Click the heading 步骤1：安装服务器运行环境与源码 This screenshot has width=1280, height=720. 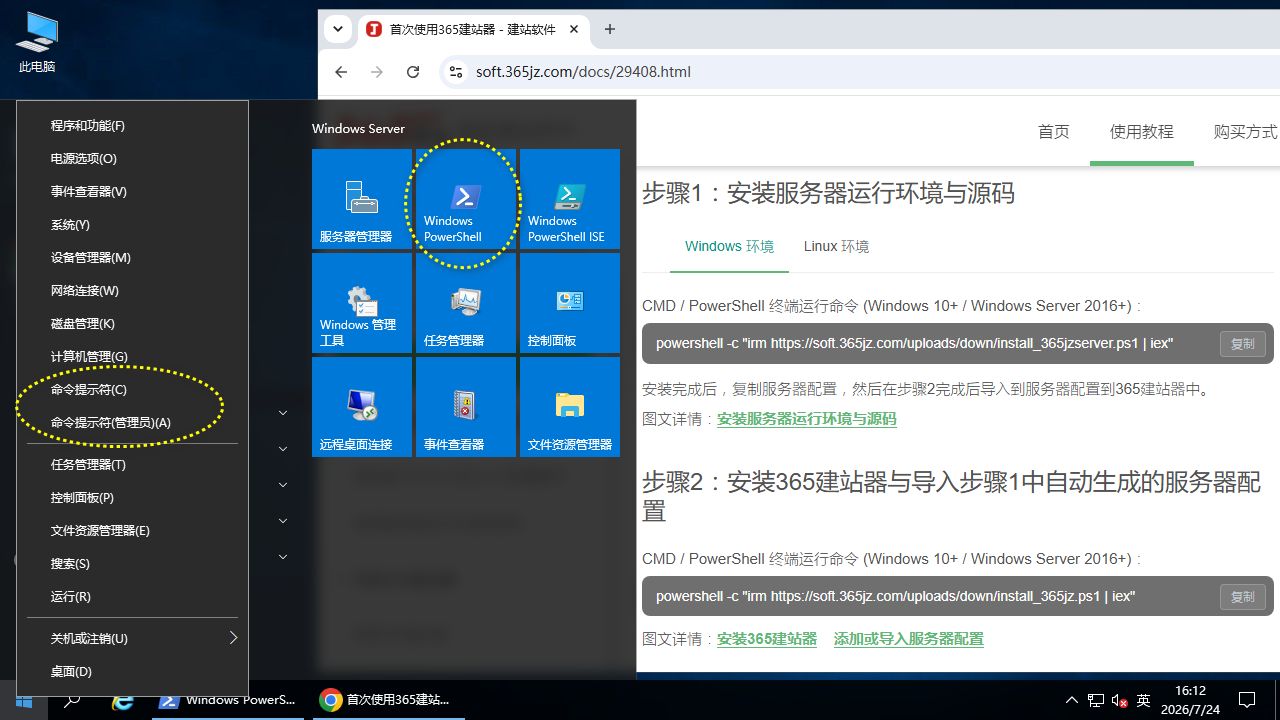828,192
